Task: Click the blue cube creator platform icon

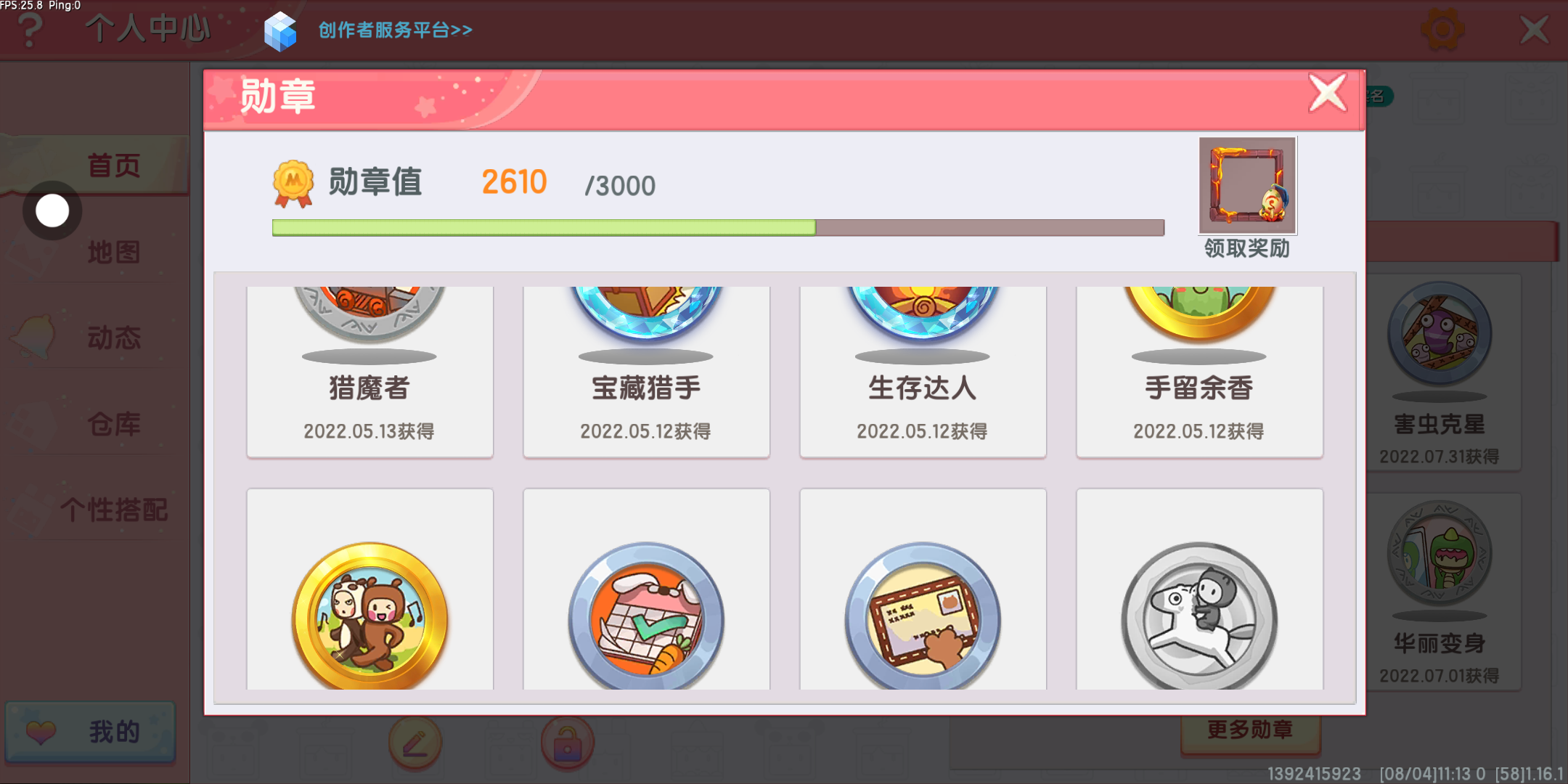Action: [280, 32]
